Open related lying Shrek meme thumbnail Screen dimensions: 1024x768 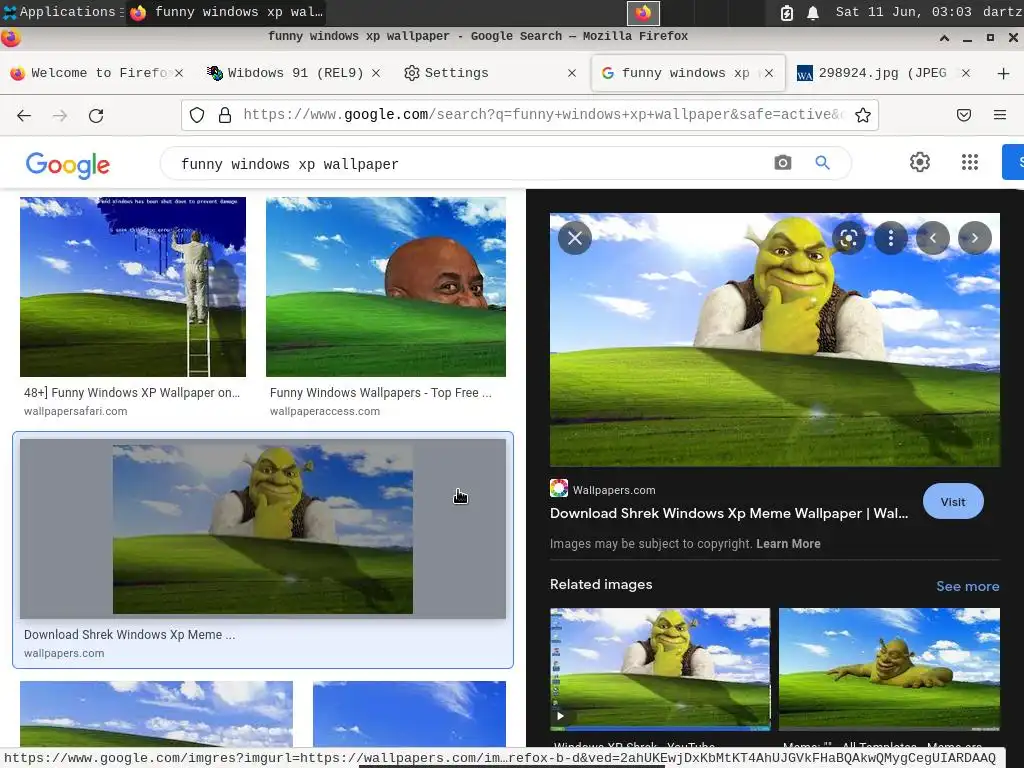(889, 669)
